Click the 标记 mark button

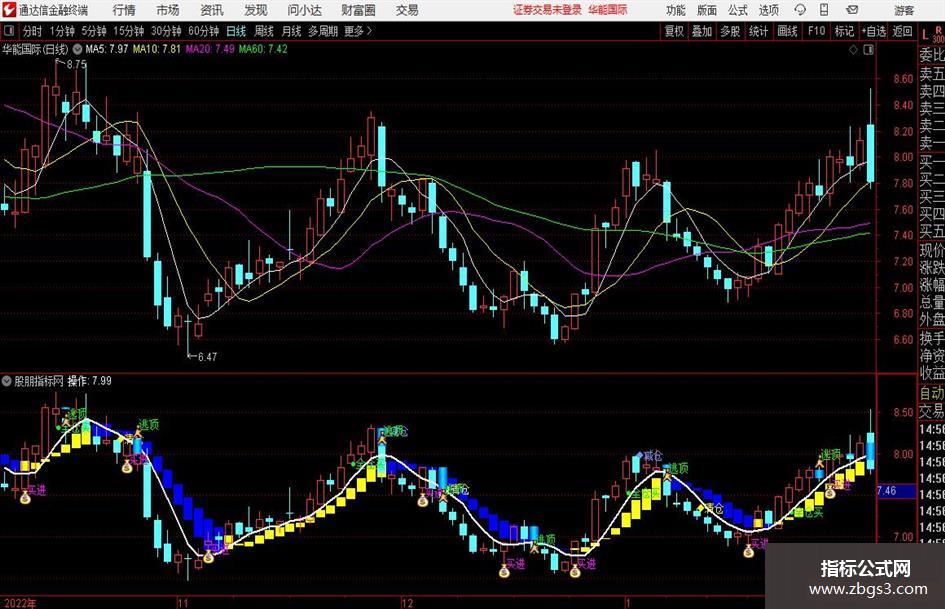(x=844, y=31)
